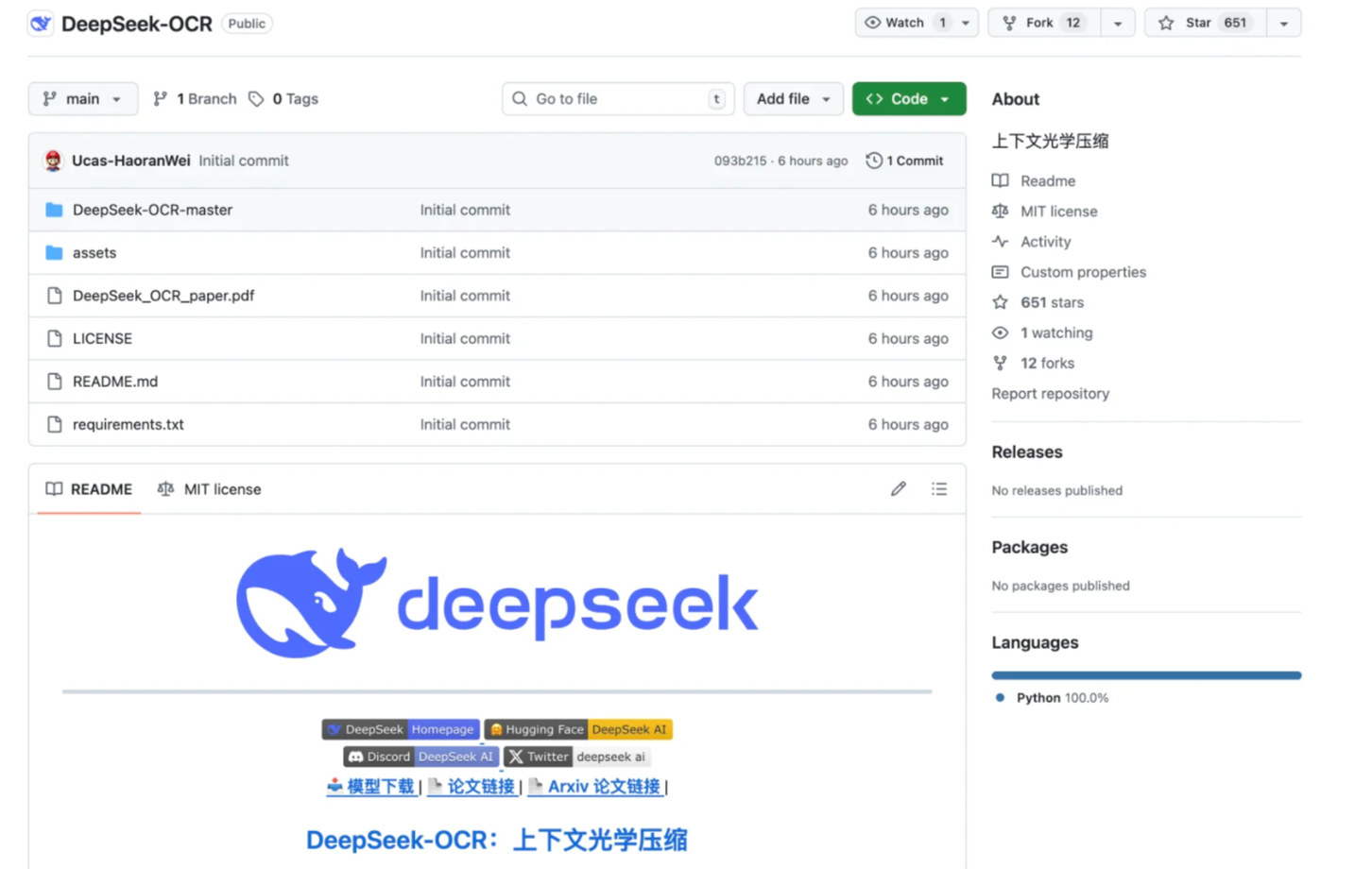Open the Watch notification options arrow
This screenshot has height=869, width=1372.
(967, 23)
